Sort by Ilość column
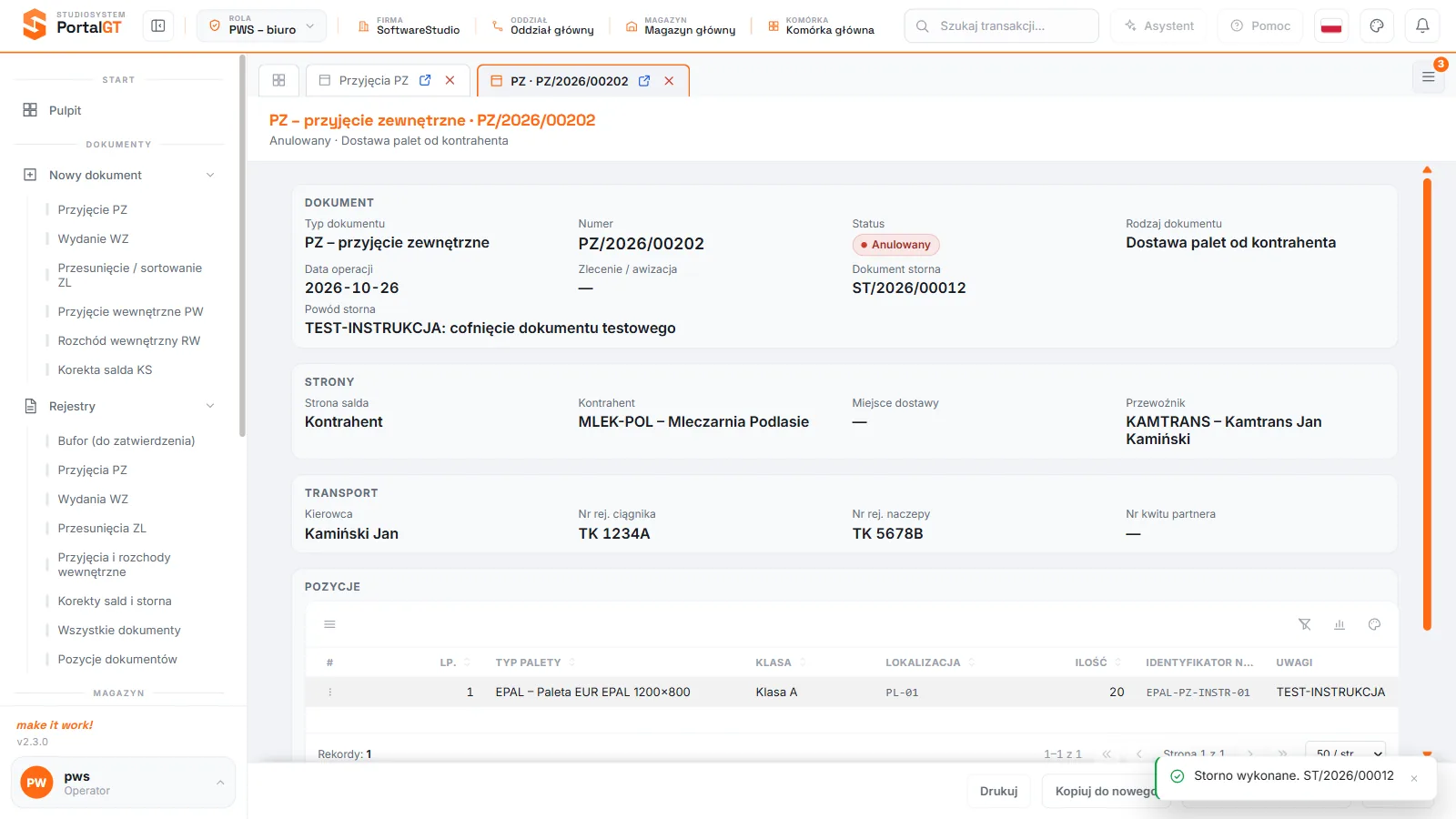The height and width of the screenshot is (819, 1456). [x=1097, y=662]
